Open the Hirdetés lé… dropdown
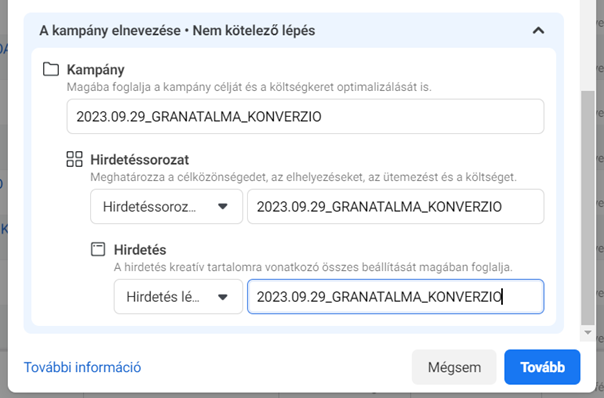 pos(178,297)
